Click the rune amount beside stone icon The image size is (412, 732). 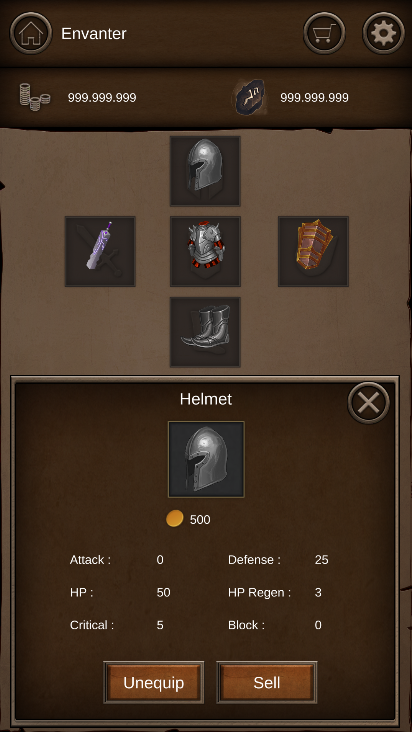pyautogui.click(x=314, y=98)
